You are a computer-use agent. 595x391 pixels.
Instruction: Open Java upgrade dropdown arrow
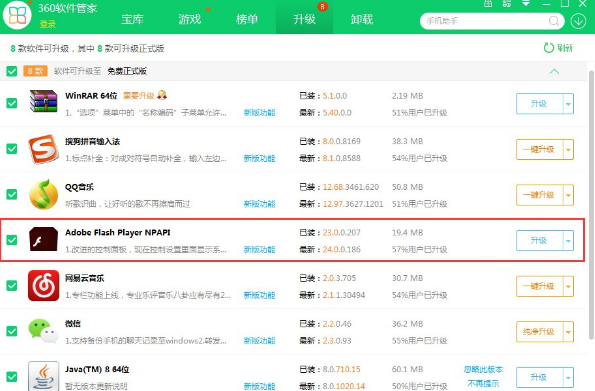click(568, 377)
